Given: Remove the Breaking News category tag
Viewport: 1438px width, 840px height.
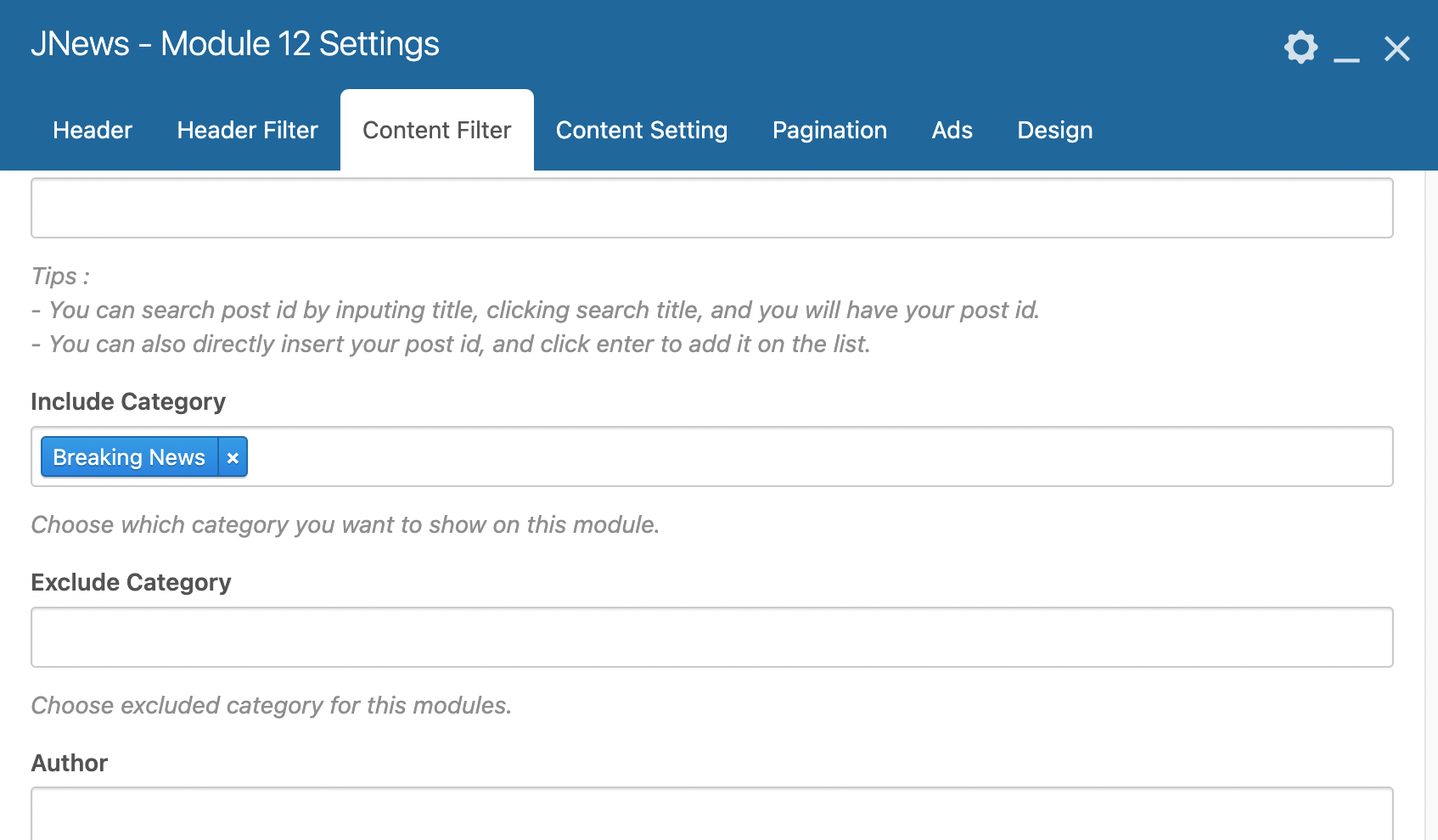Looking at the screenshot, I should (x=233, y=457).
